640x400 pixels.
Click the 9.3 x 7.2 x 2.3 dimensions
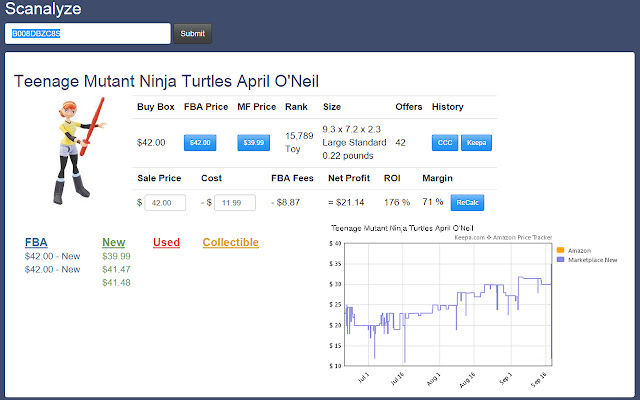tap(351, 129)
